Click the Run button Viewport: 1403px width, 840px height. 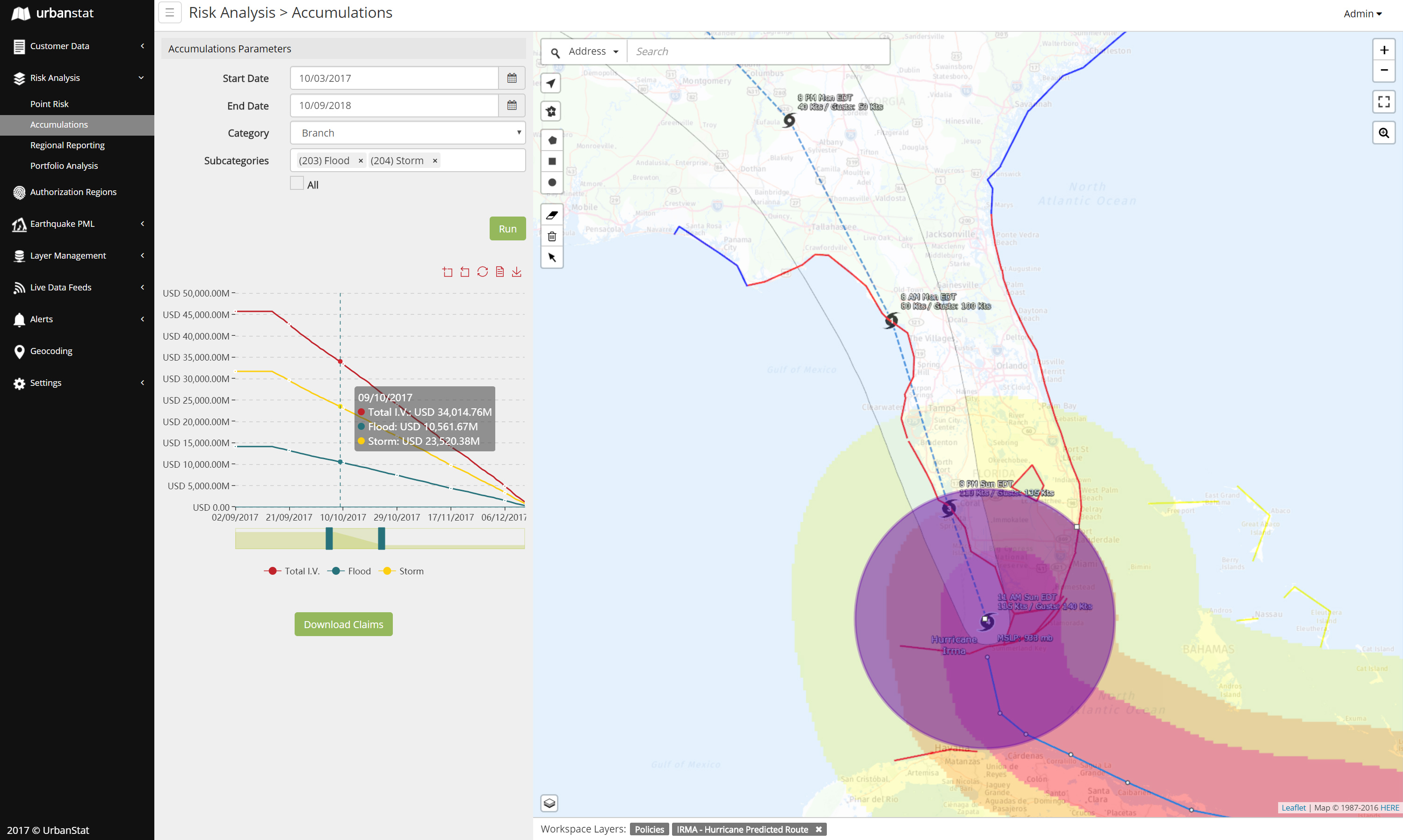click(507, 229)
